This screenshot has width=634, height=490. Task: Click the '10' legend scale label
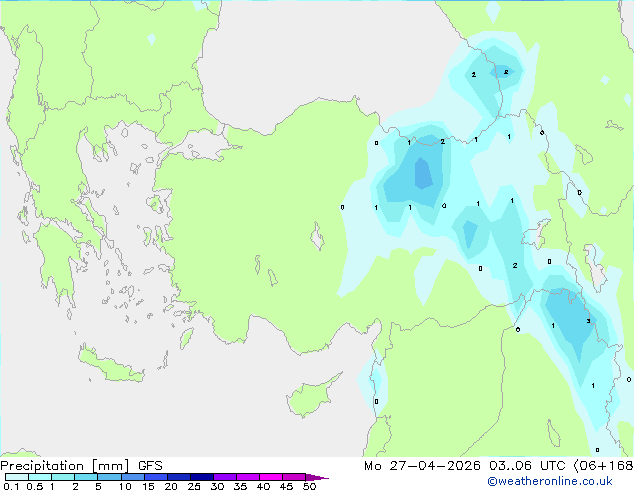point(125,486)
